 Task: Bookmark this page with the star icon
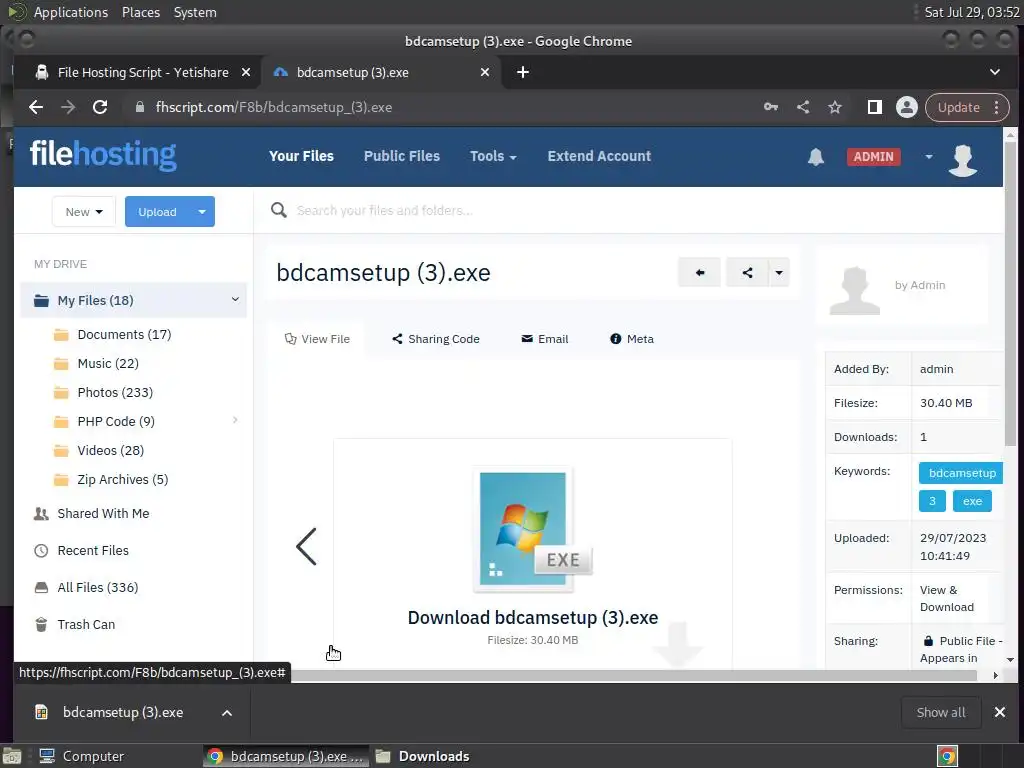coord(835,107)
